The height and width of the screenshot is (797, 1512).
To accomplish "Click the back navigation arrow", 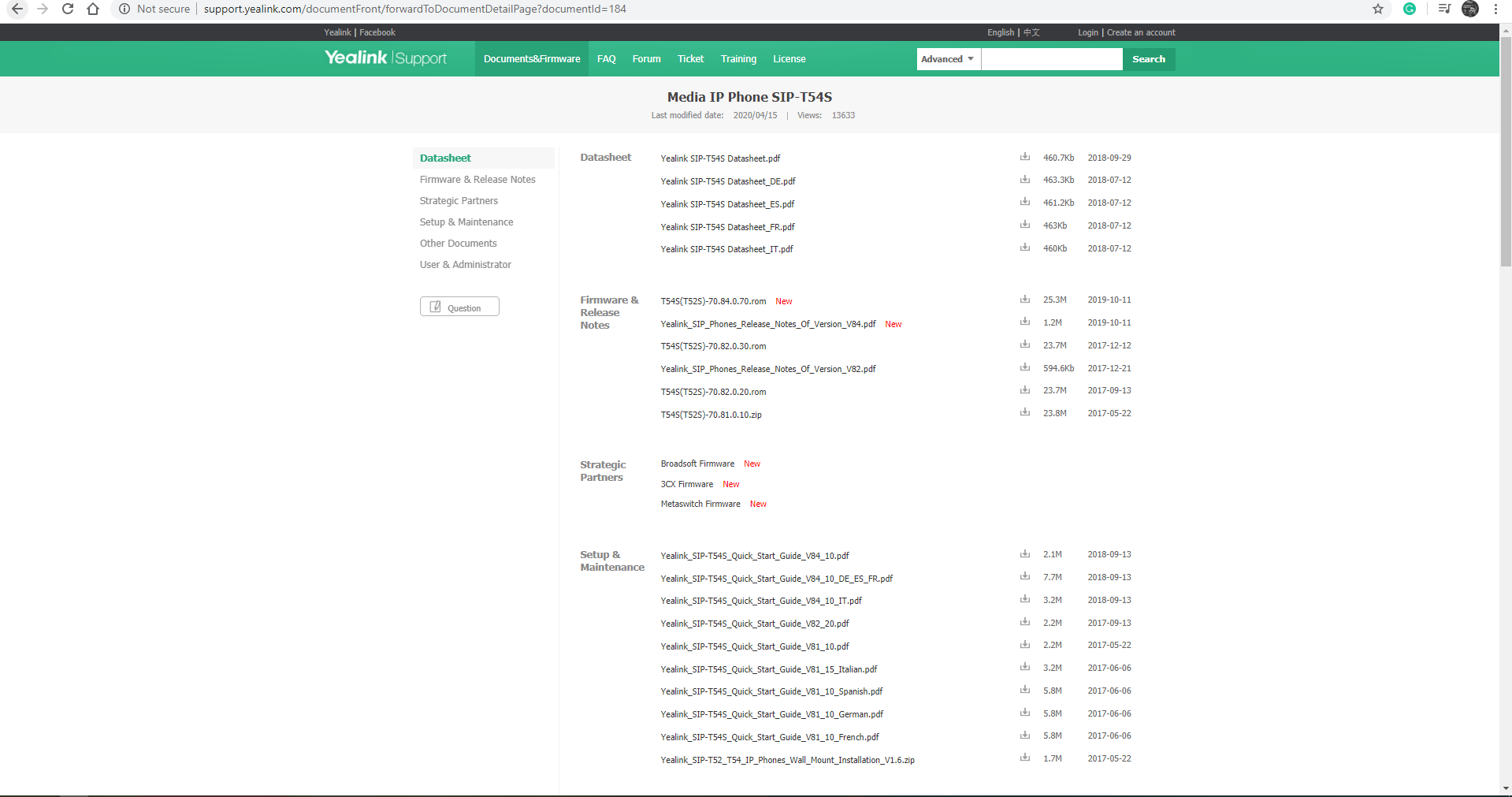I will tap(17, 9).
